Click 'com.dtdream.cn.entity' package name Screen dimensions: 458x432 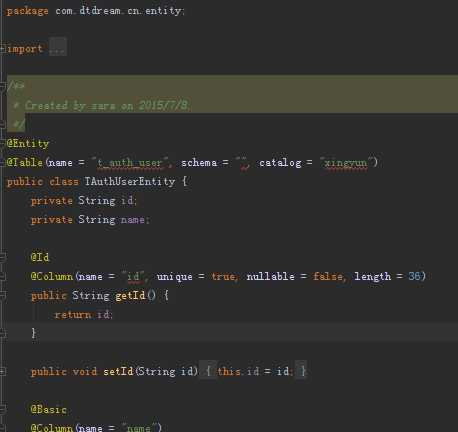click(x=118, y=11)
